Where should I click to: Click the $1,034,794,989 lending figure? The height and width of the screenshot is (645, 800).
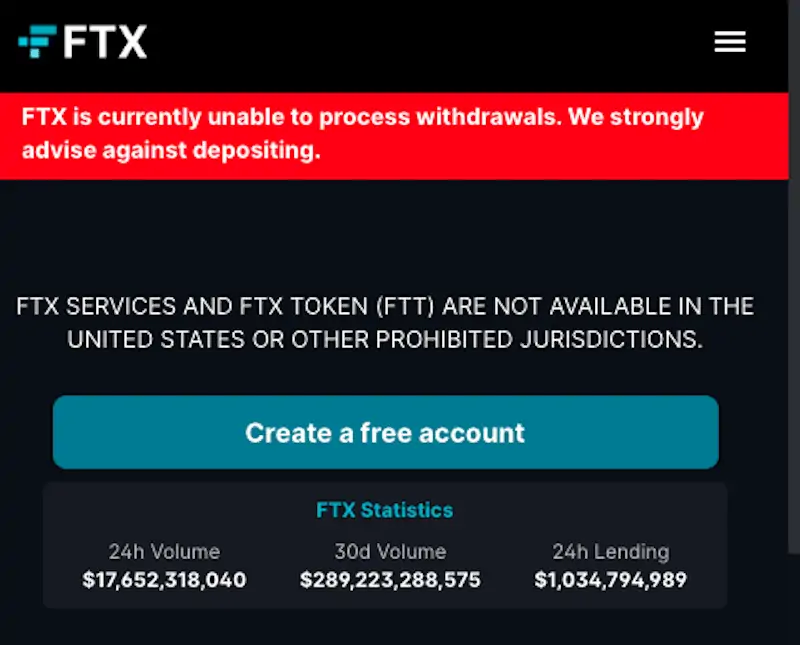(x=610, y=580)
